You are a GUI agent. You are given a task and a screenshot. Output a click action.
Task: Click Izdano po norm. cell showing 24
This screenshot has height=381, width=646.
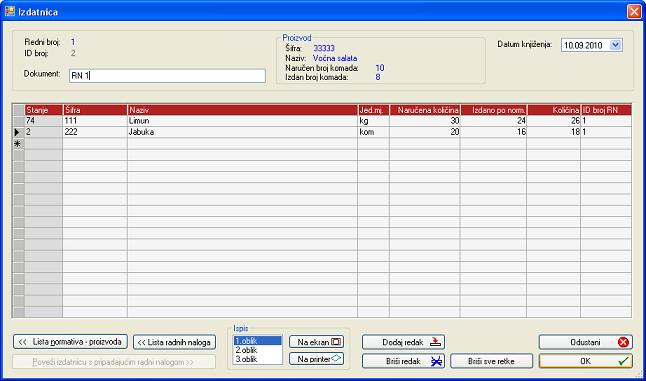(494, 121)
